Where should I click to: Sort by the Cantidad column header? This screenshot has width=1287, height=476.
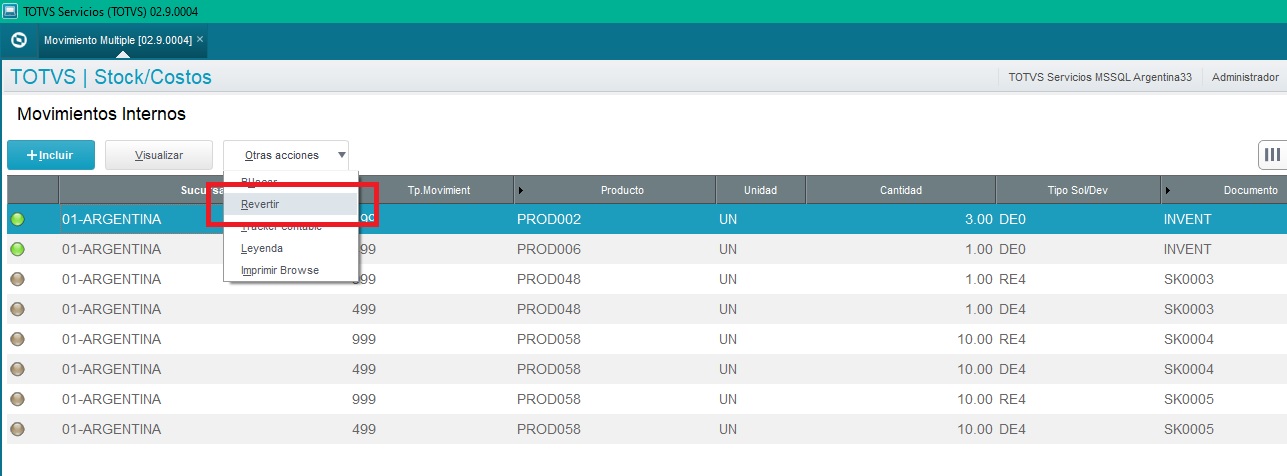[900, 190]
